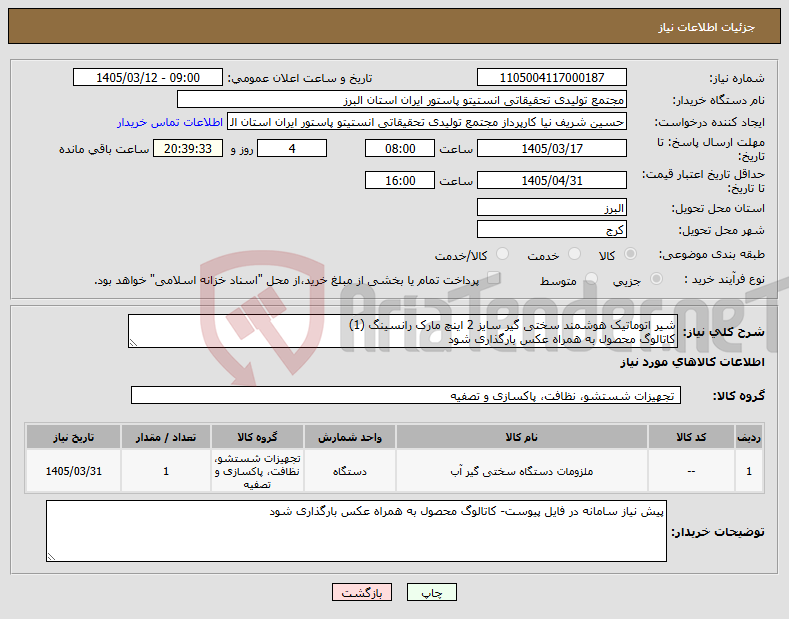Click the واحد شمارش column header
The height and width of the screenshot is (619, 789).
coord(350,437)
